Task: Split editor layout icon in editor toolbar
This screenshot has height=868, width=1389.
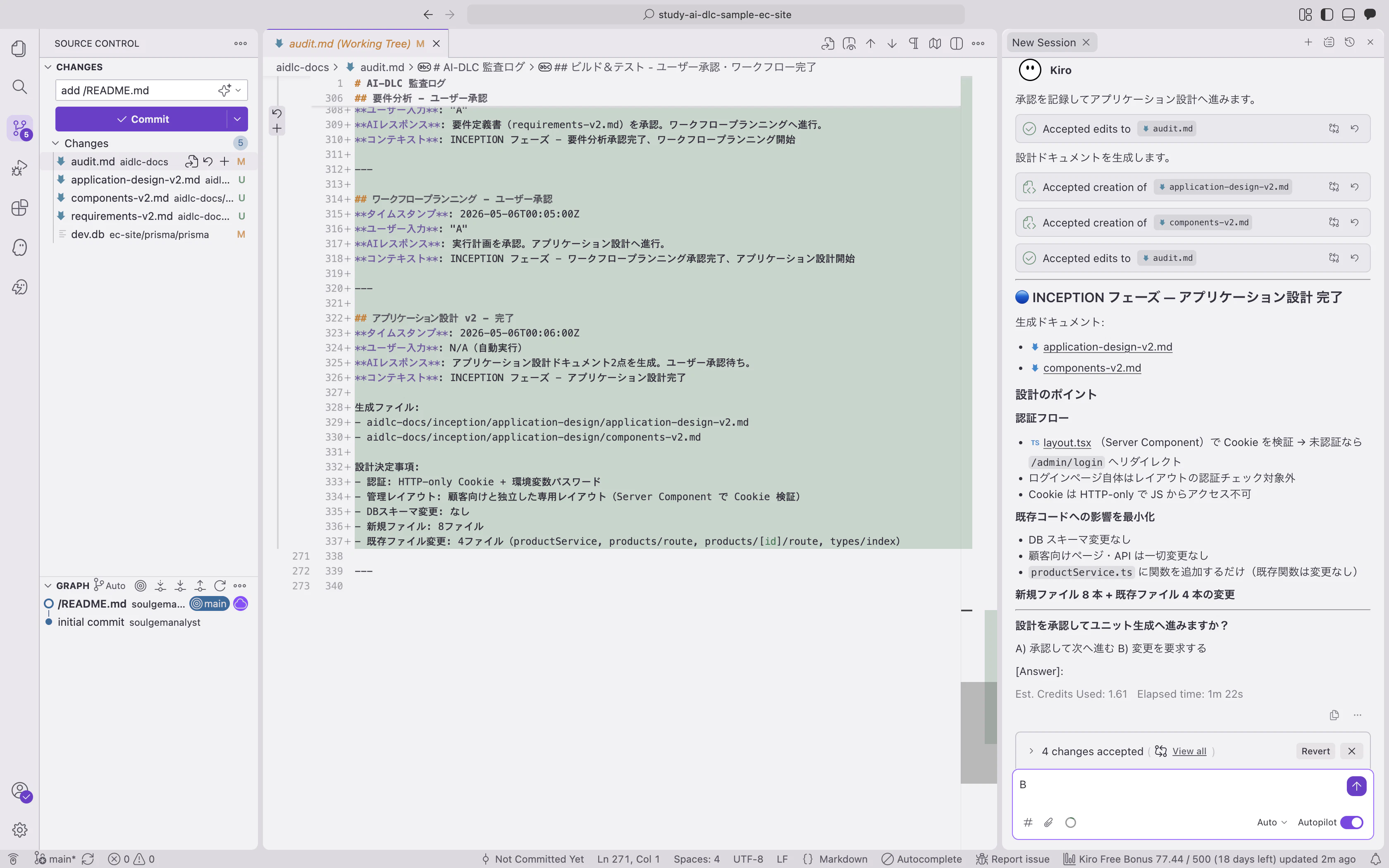Action: [x=956, y=43]
